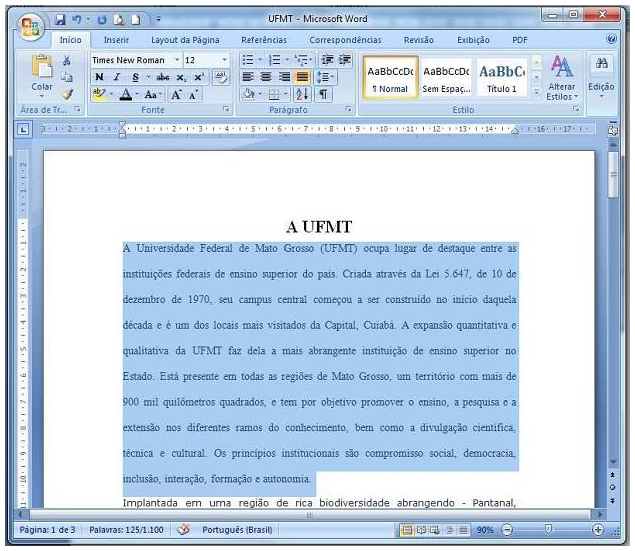Viewport: 635px width, 551px height.
Task: Undo the last action
Action: (x=77, y=19)
